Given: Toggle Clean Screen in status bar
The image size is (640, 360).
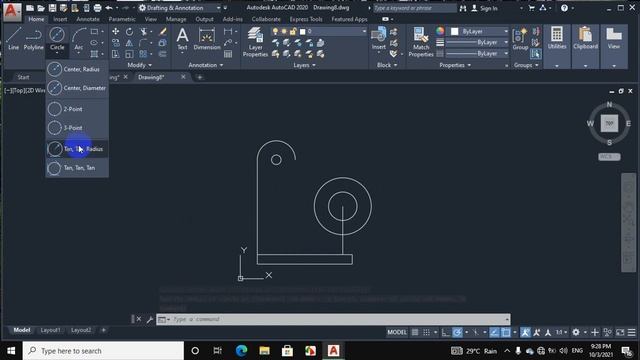Looking at the screenshot, I should click(620, 332).
